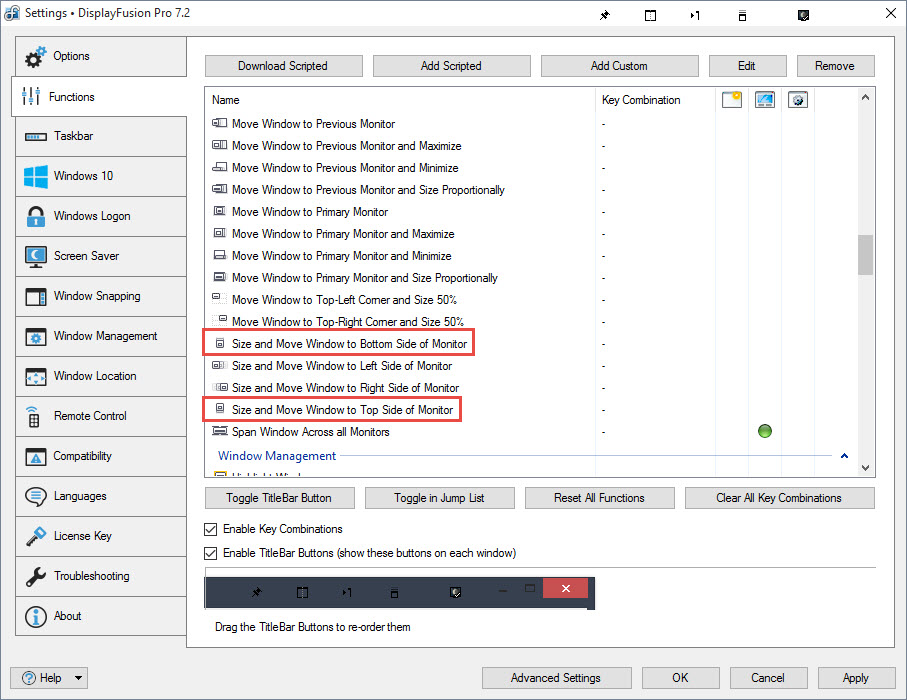Click the Download Scripted button
The image size is (907, 700).
283,66
